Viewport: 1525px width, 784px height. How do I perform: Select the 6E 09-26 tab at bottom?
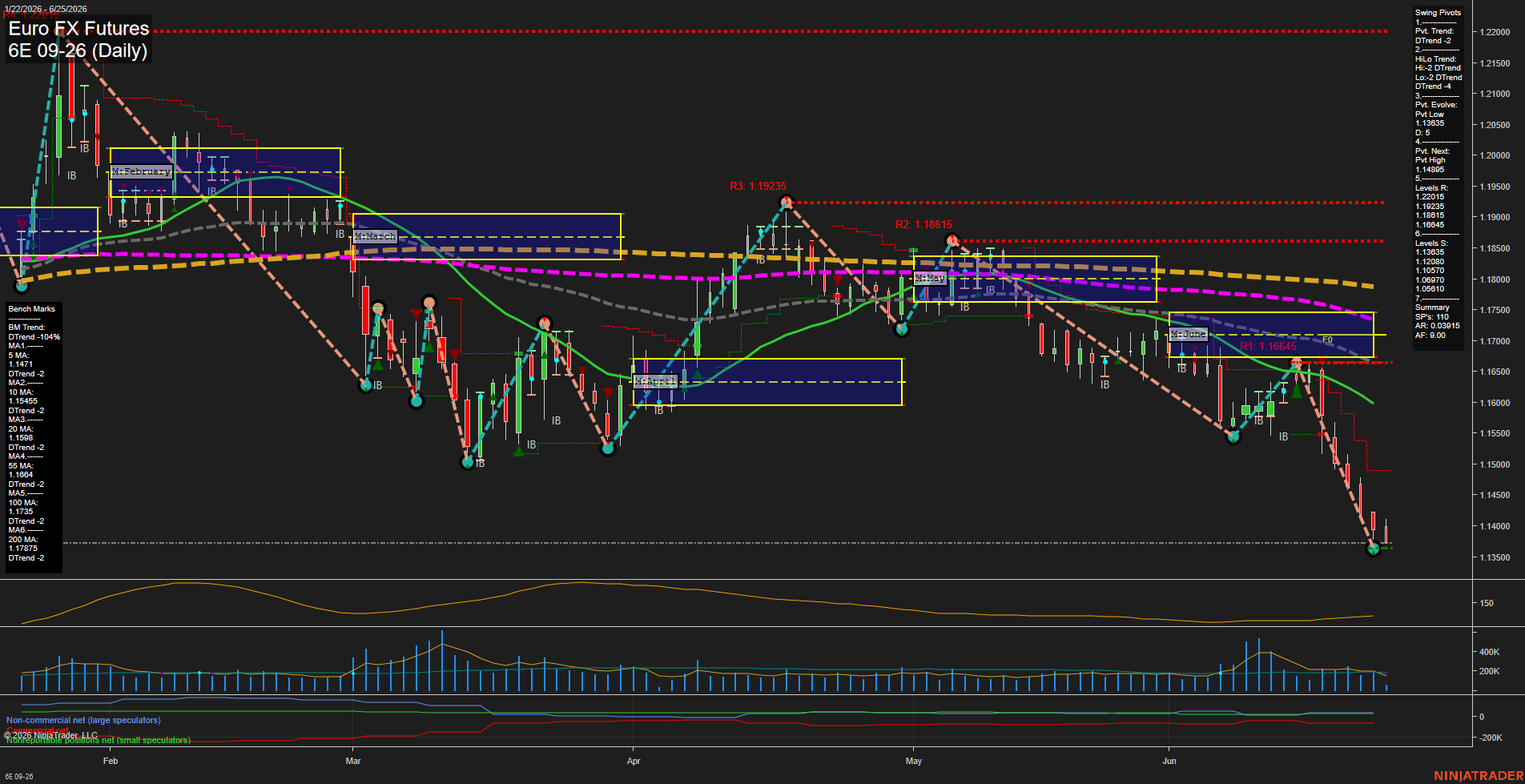[x=19, y=777]
